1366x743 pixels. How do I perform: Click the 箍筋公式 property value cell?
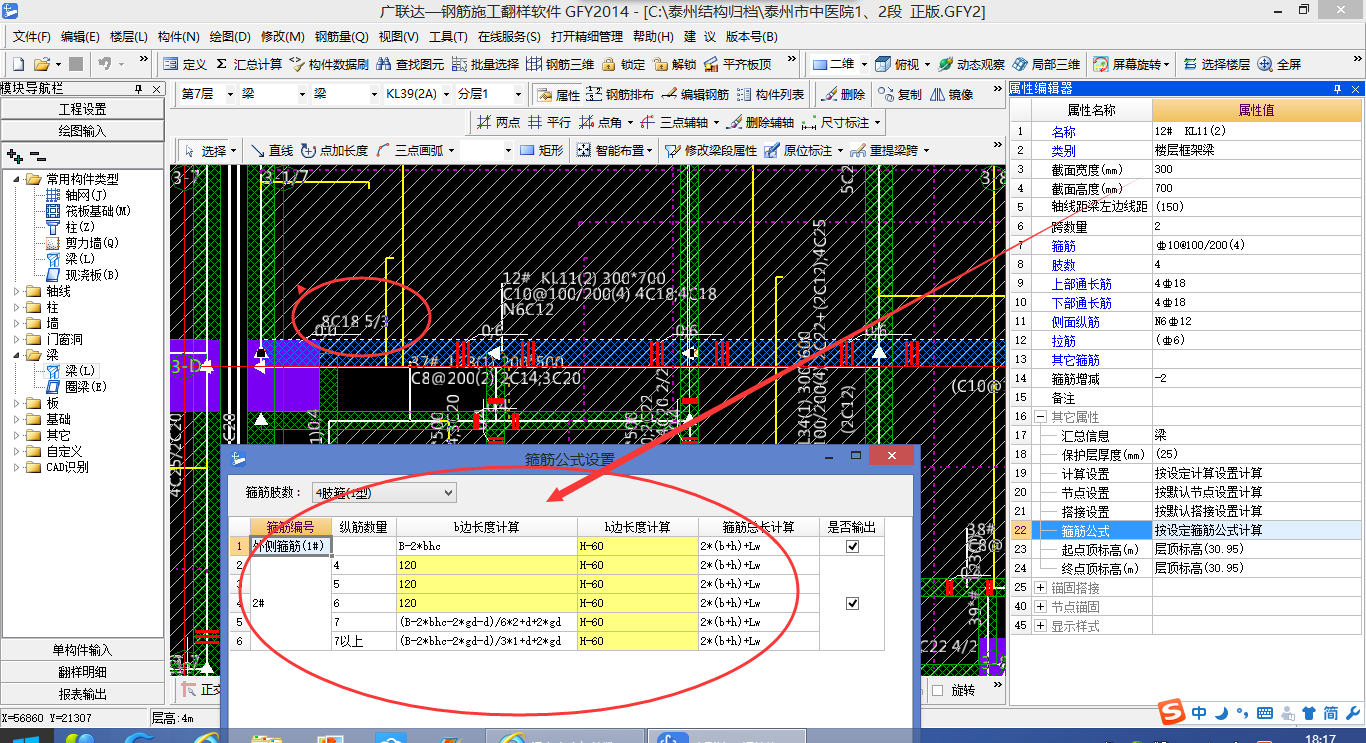coord(1256,530)
